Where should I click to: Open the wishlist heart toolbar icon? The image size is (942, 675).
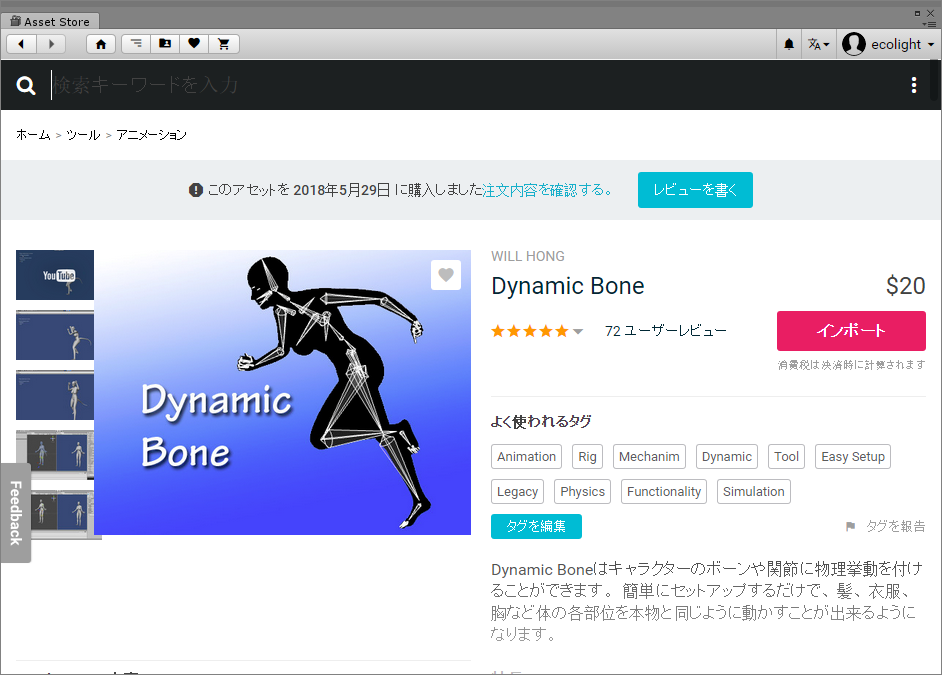pyautogui.click(x=193, y=44)
